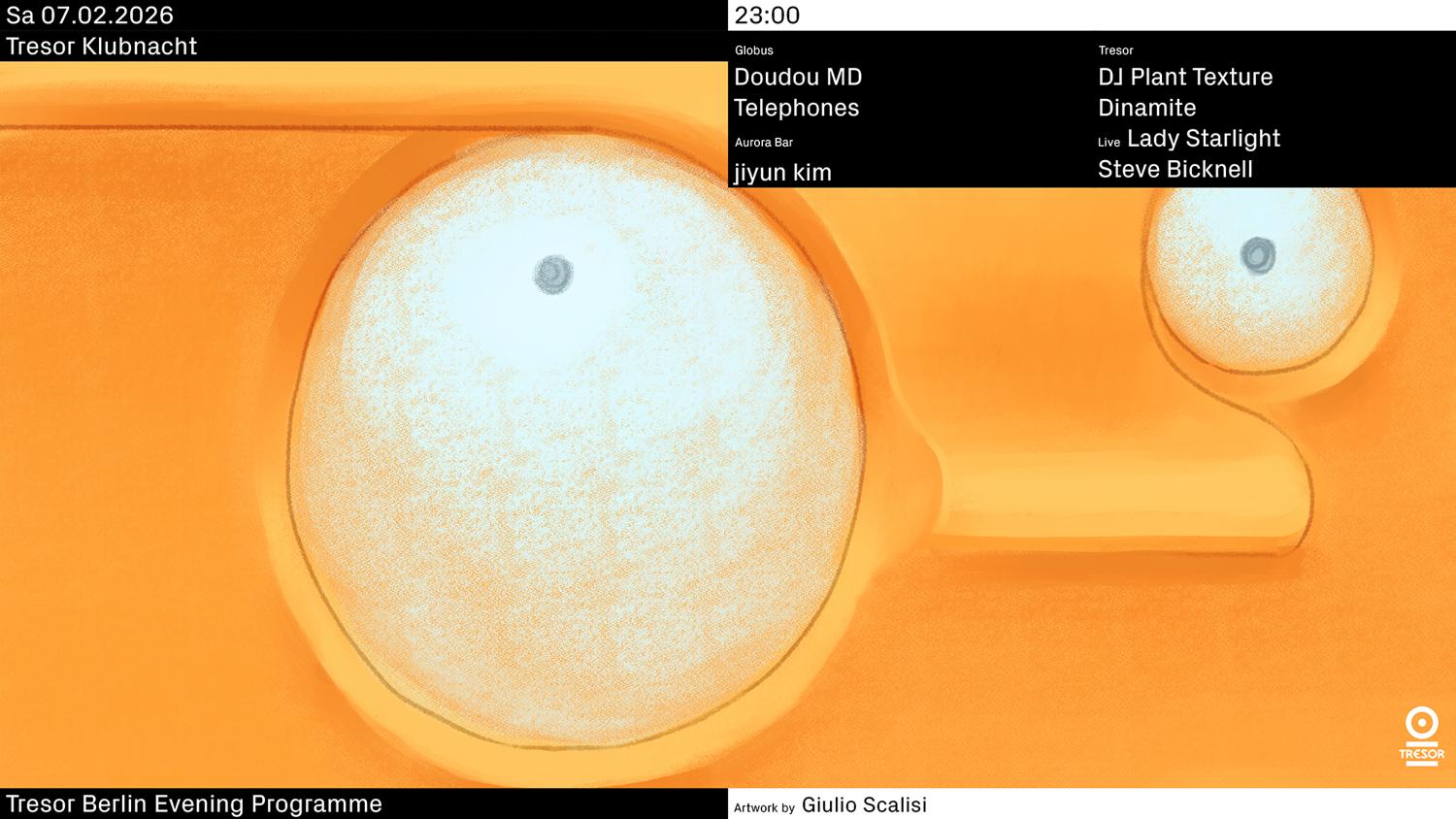Open artist jiyun kim
Image resolution: width=1456 pixels, height=819 pixels.
(x=782, y=173)
